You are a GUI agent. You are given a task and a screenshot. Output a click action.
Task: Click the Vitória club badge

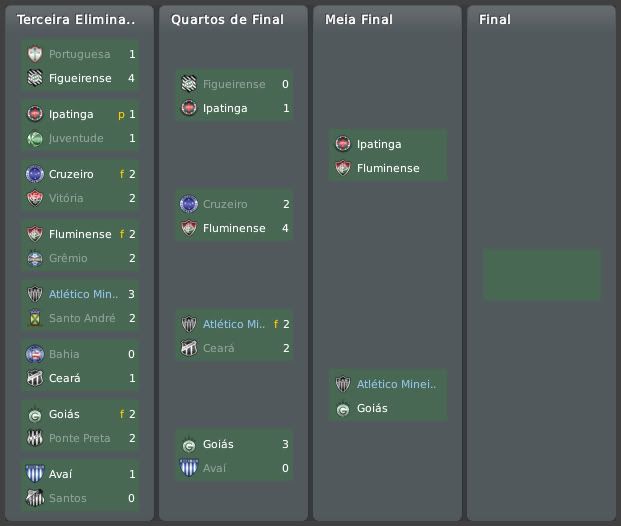click(x=35, y=198)
